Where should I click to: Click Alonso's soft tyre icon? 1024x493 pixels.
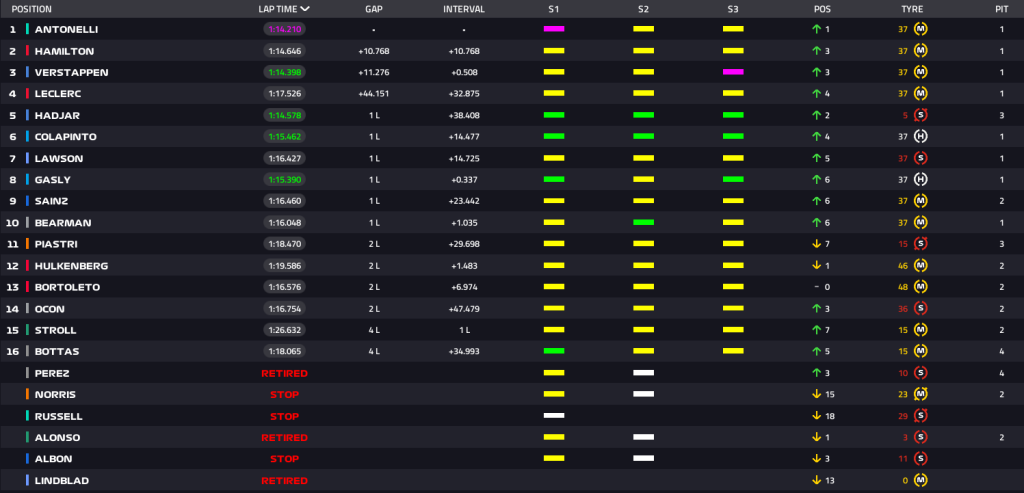tap(921, 437)
